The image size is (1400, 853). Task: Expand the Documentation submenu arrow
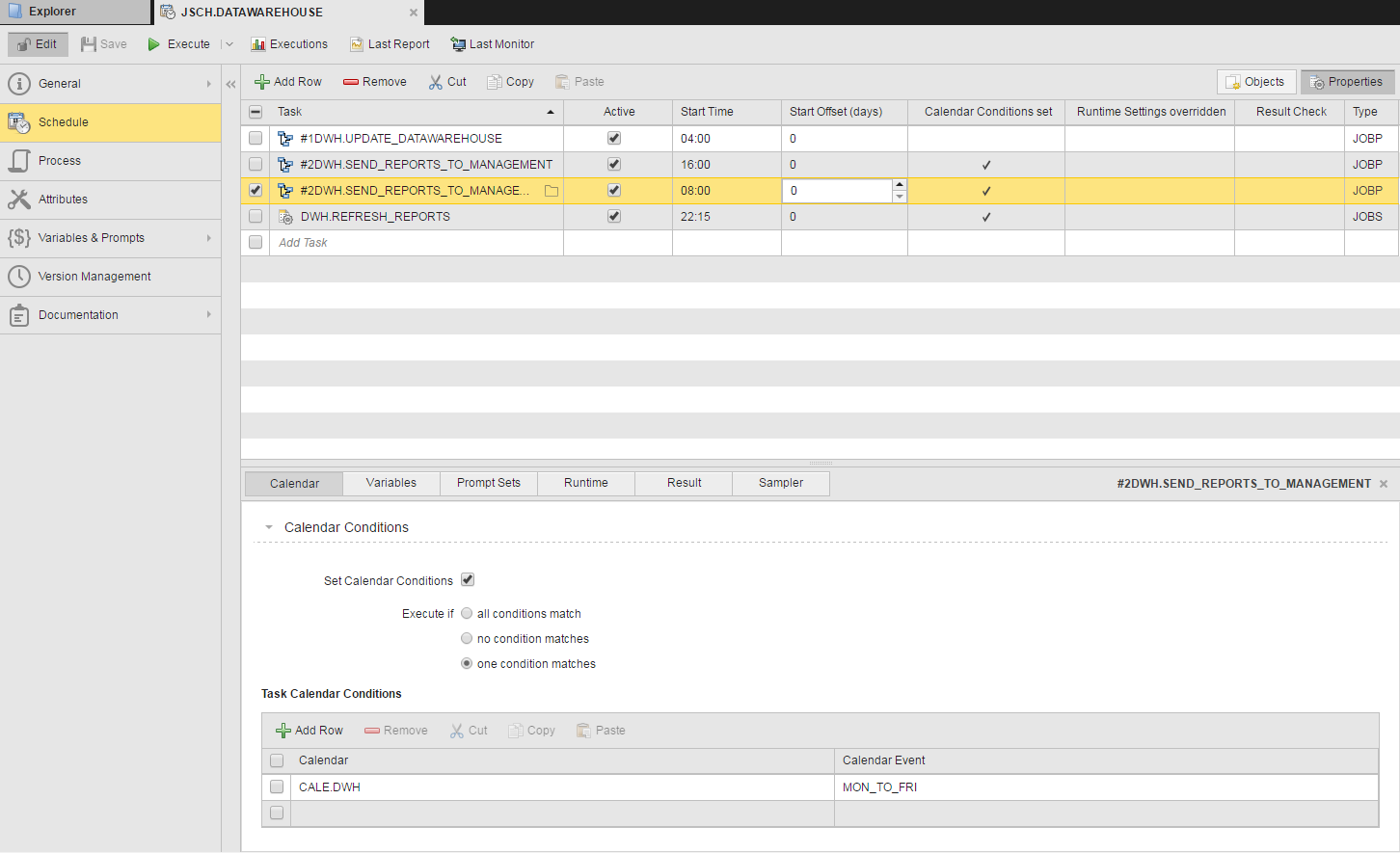[x=209, y=315]
